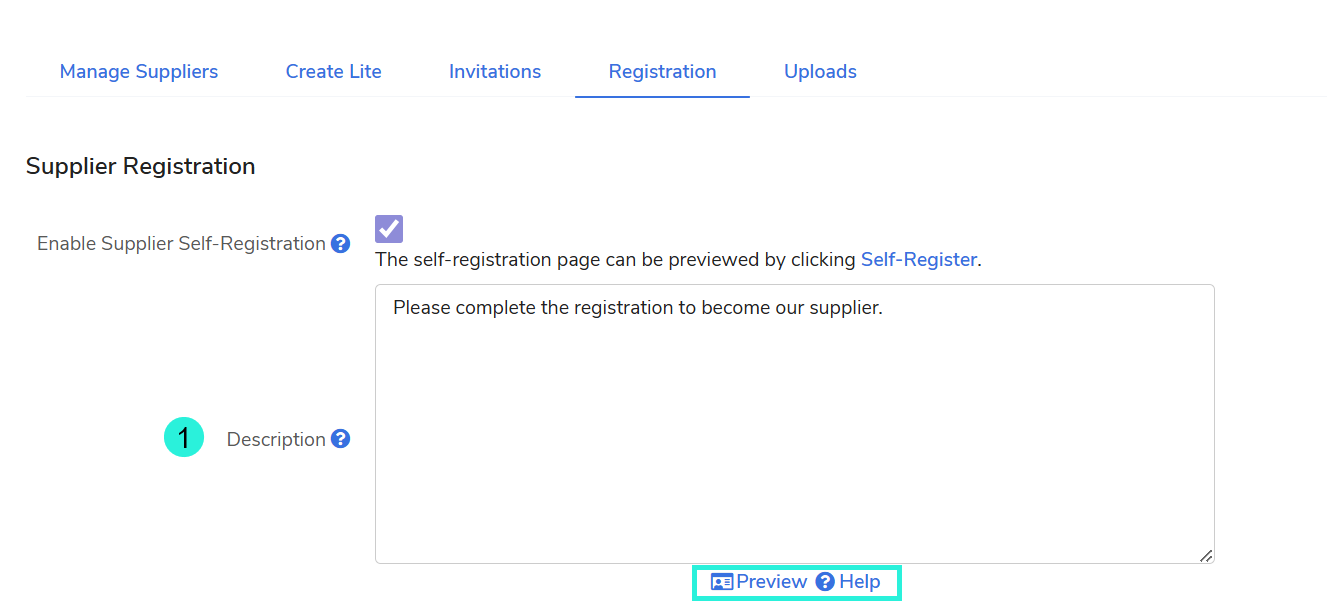Click the Help link text below description
Image resolution: width=1327 pixels, height=609 pixels.
point(860,582)
